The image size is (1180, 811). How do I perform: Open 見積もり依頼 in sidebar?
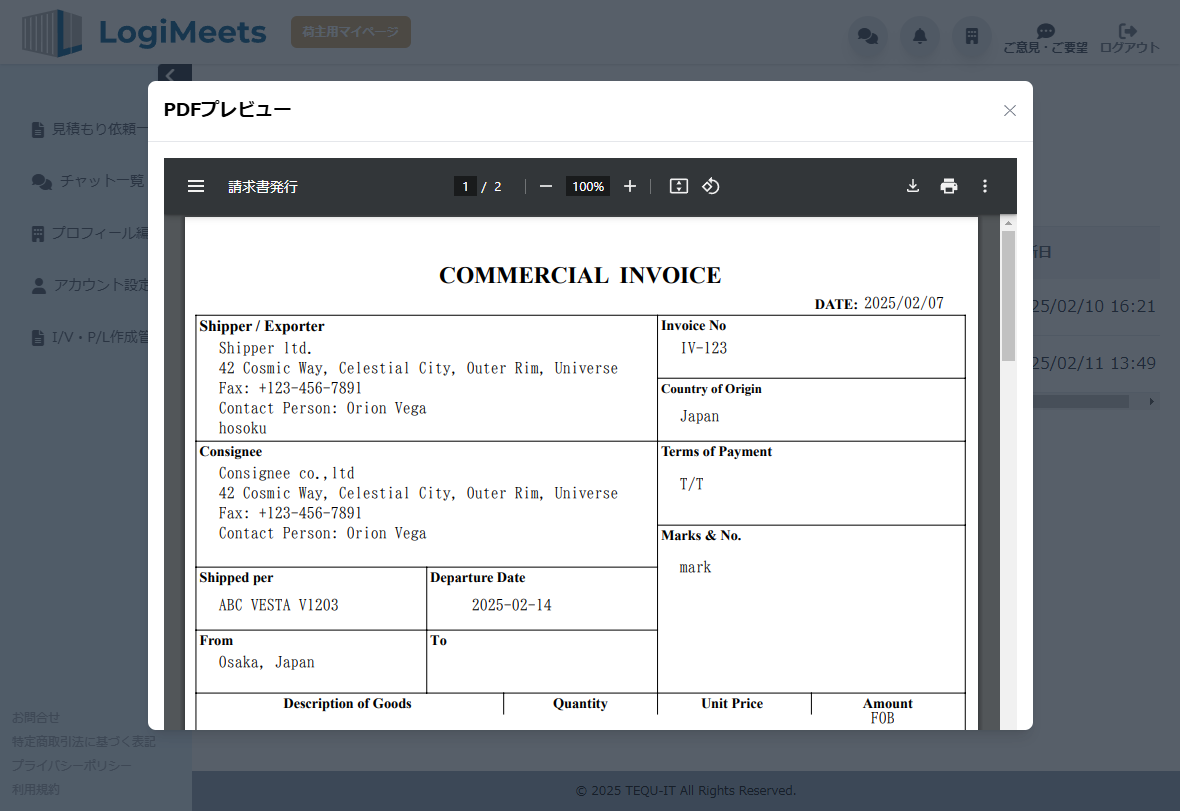tap(90, 129)
